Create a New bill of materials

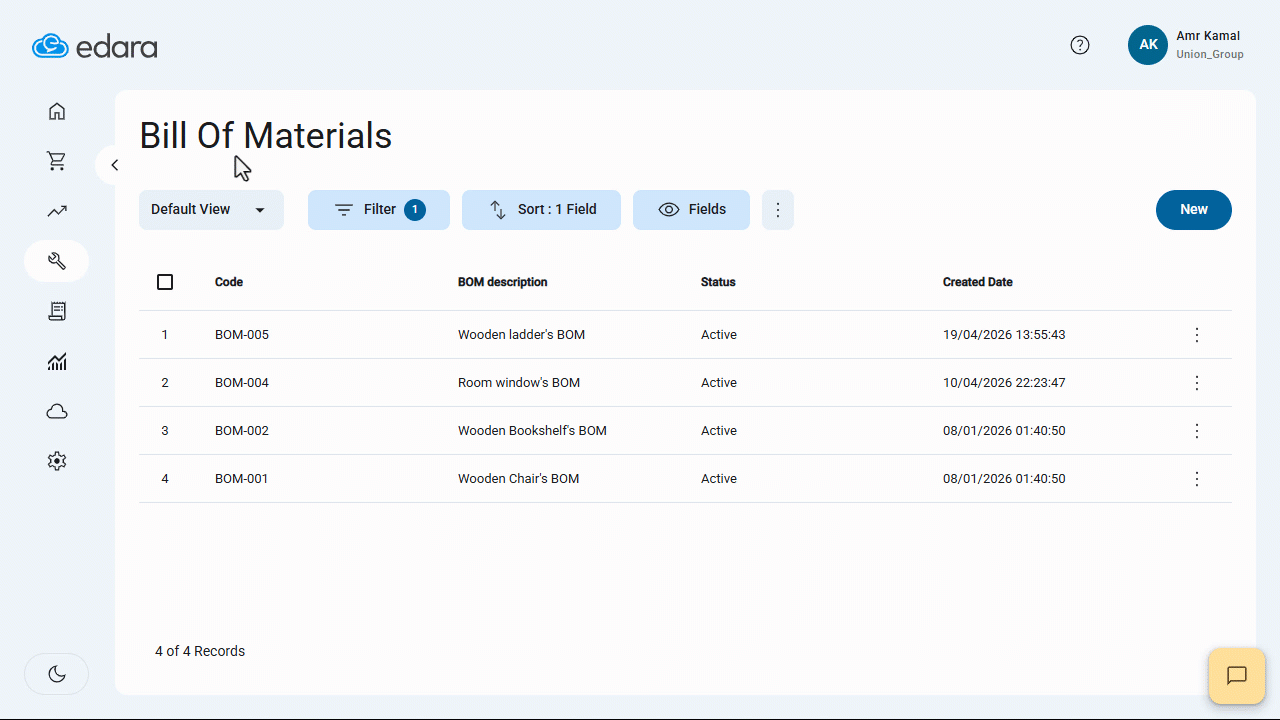click(1194, 210)
